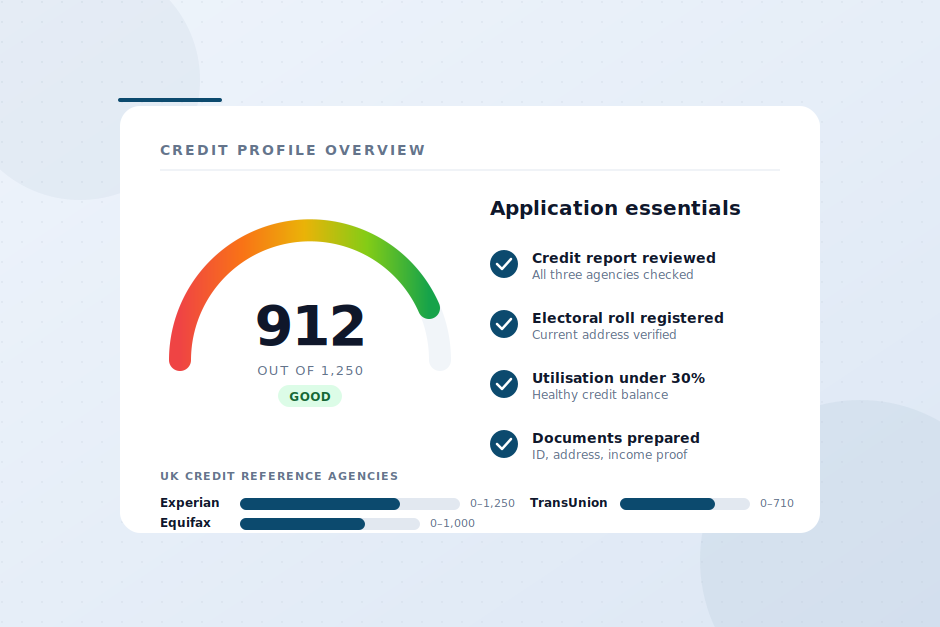This screenshot has height=627, width=940.
Task: Click the Current address verified text
Action: [604, 334]
